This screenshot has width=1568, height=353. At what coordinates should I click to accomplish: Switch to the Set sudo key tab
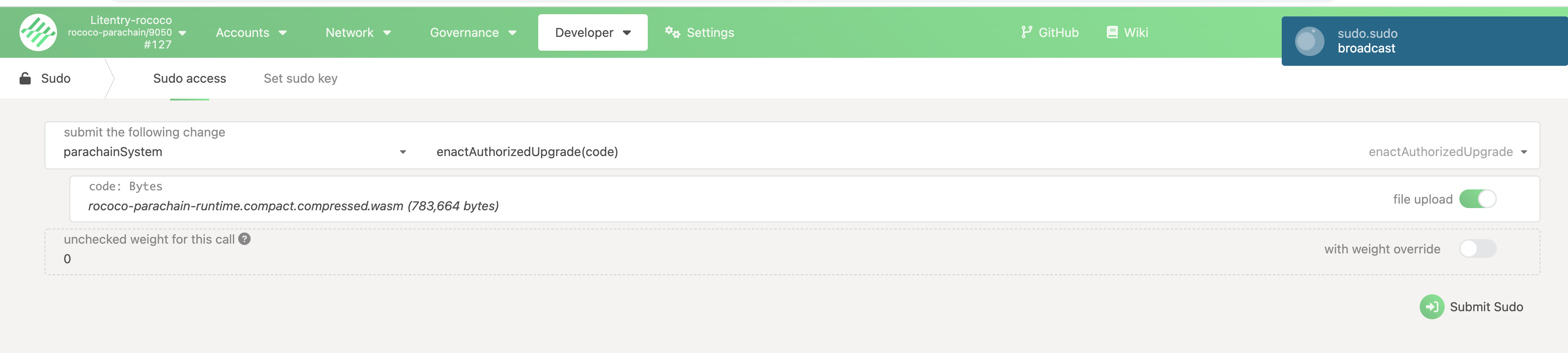[301, 78]
